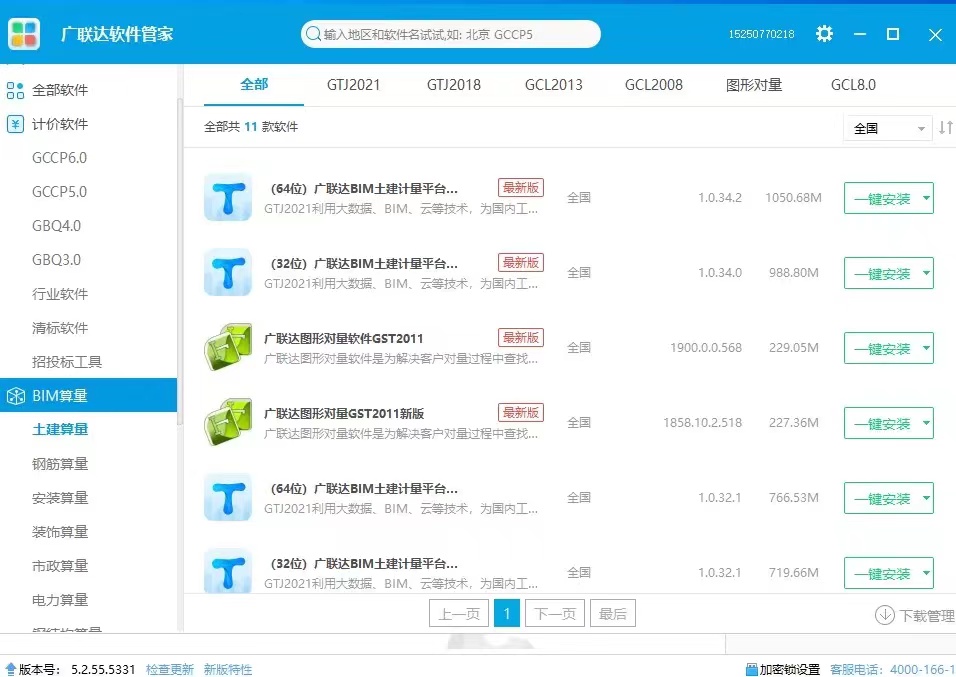Switch to the 图形对量 tab
The height and width of the screenshot is (677, 956).
point(754,84)
